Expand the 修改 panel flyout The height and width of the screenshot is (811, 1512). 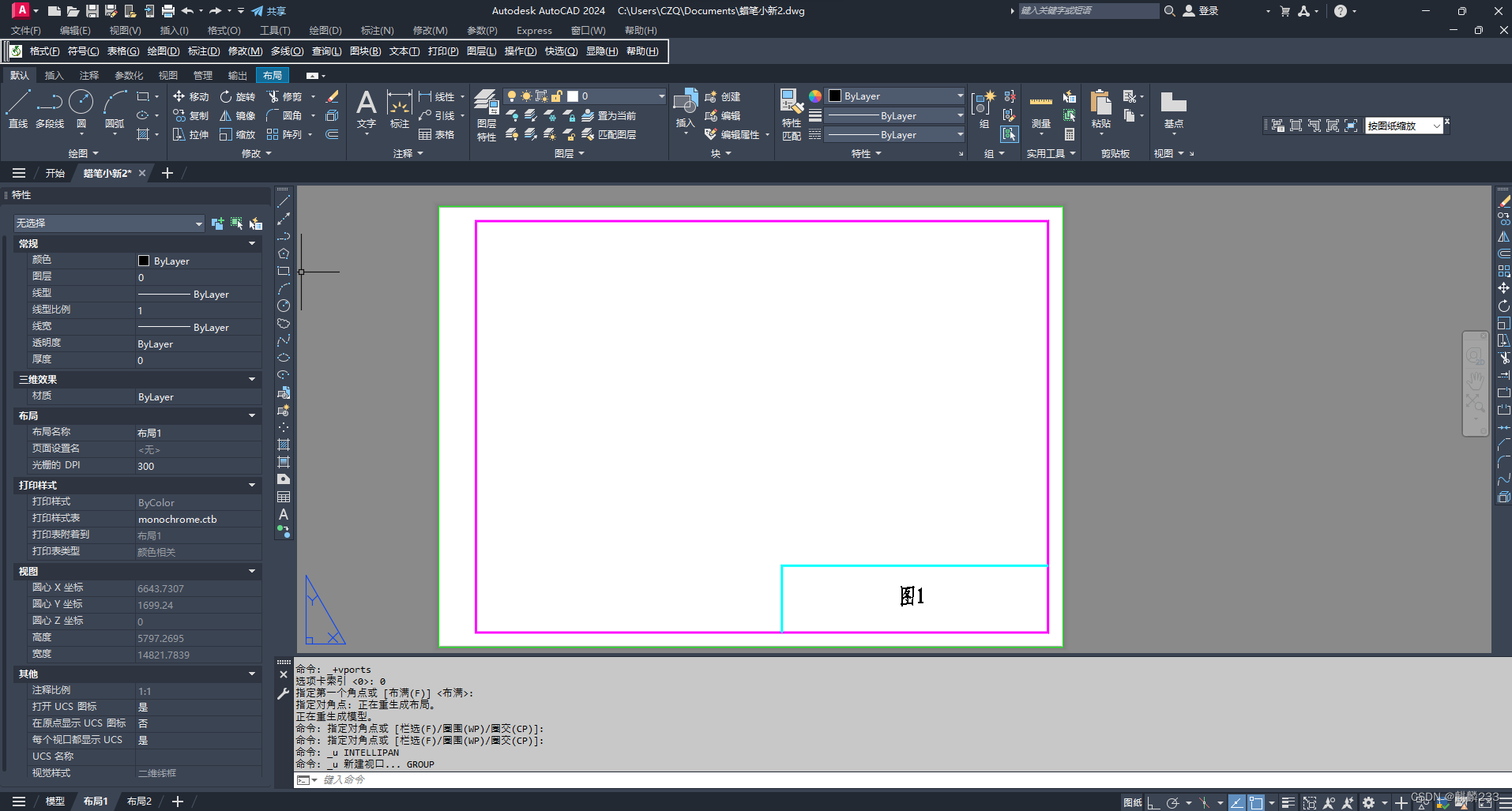point(256,153)
